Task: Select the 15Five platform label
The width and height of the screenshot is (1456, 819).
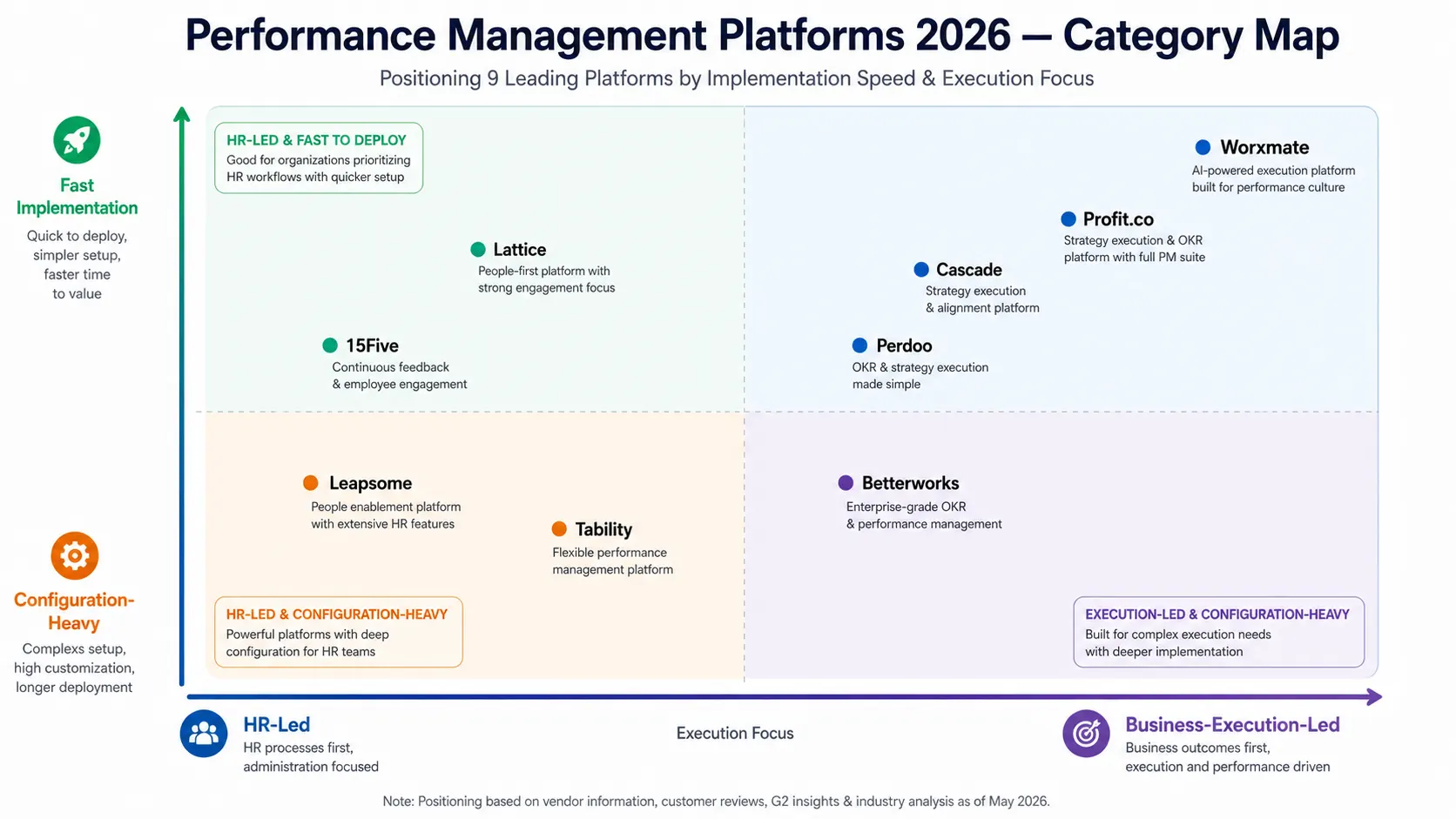Action: [372, 346]
